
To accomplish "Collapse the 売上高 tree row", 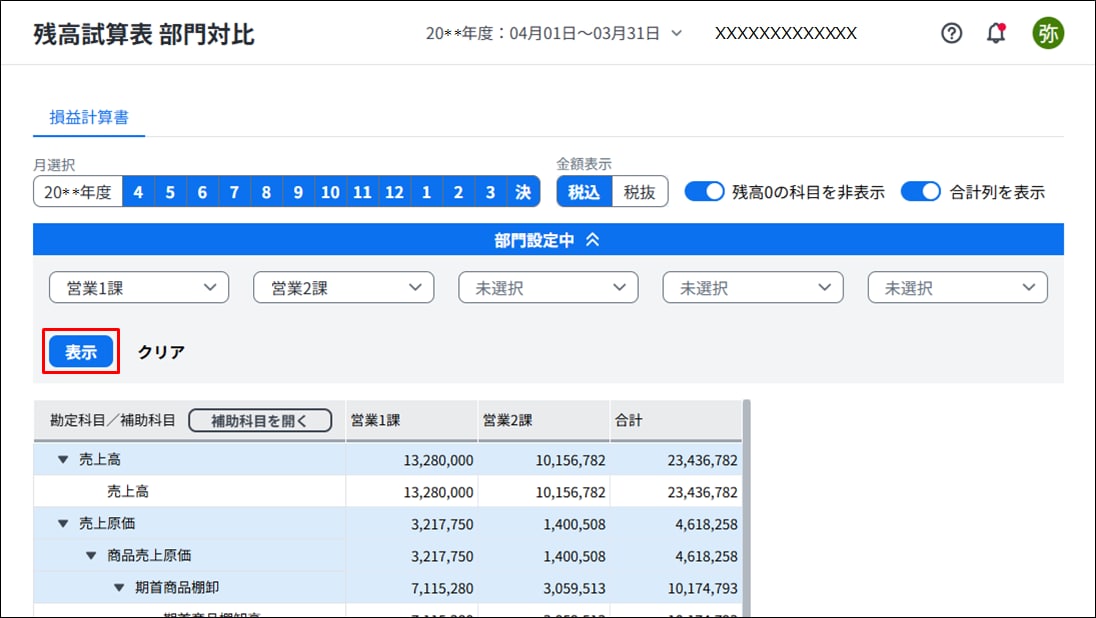I will (63, 460).
